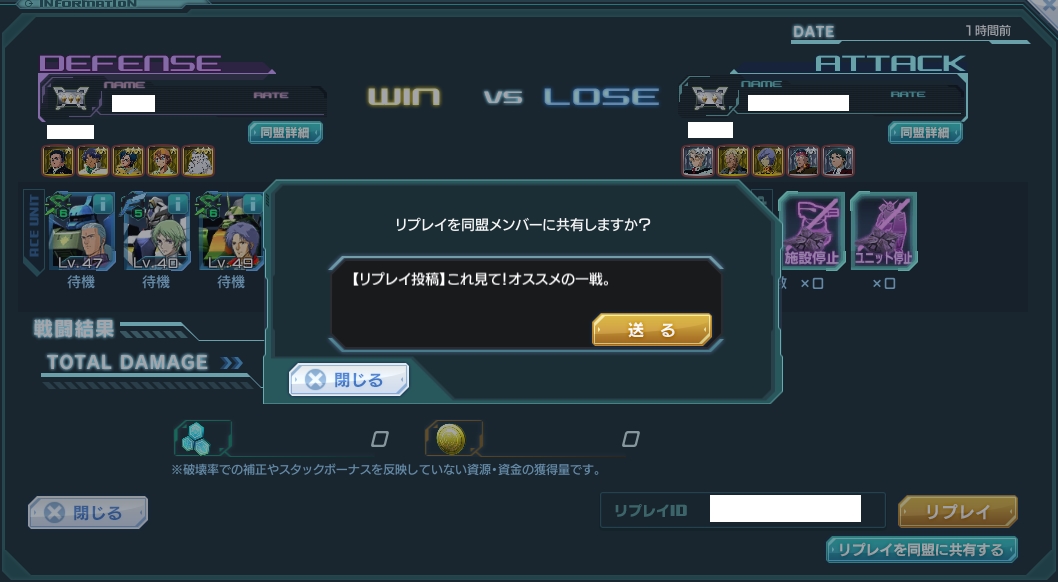Click the gold リプレイ button
The width and height of the screenshot is (1058, 582).
957,512
